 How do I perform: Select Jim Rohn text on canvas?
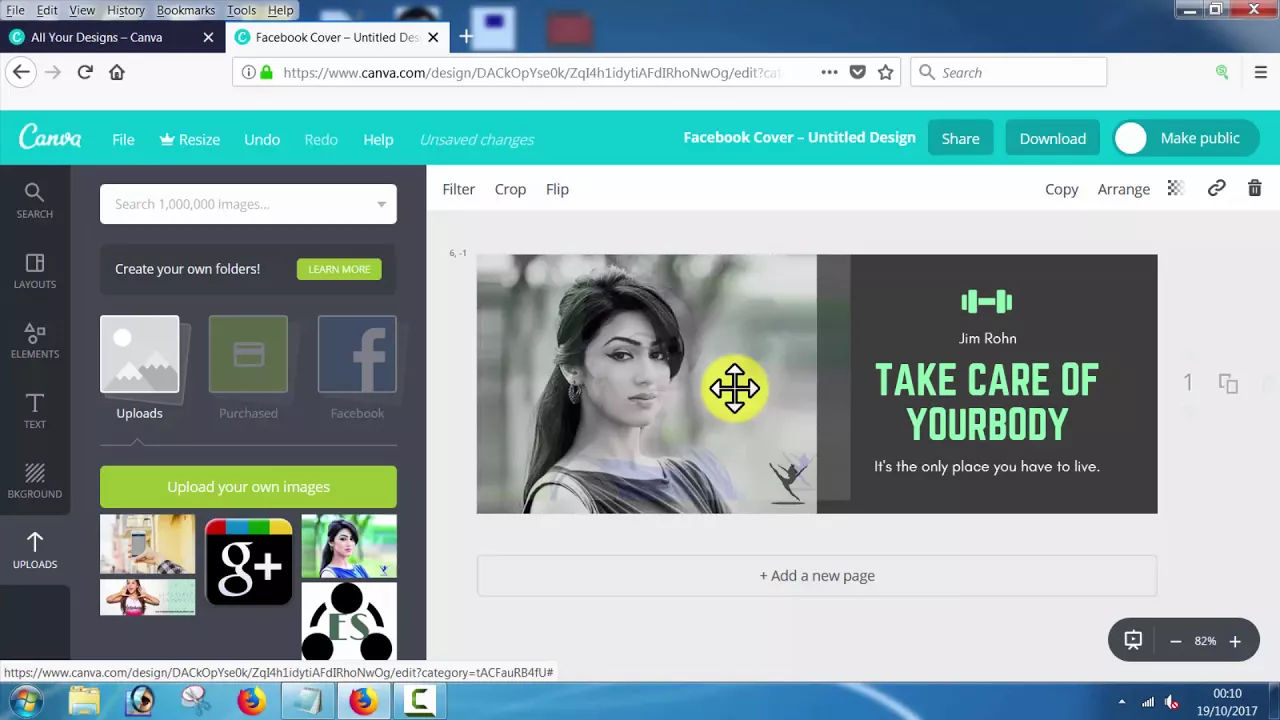[987, 338]
